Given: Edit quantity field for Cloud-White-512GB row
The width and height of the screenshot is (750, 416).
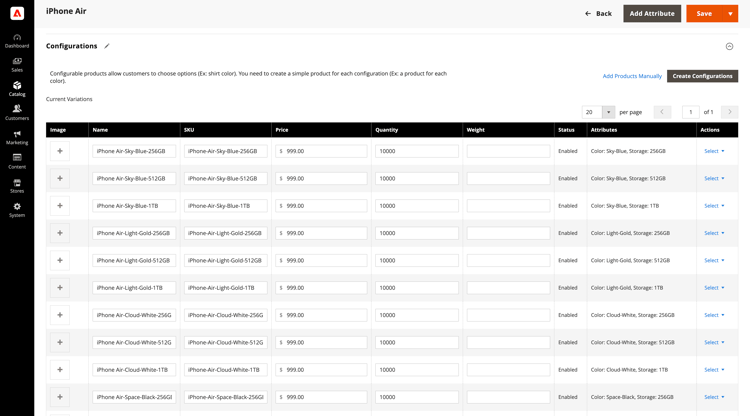Looking at the screenshot, I should pos(417,342).
